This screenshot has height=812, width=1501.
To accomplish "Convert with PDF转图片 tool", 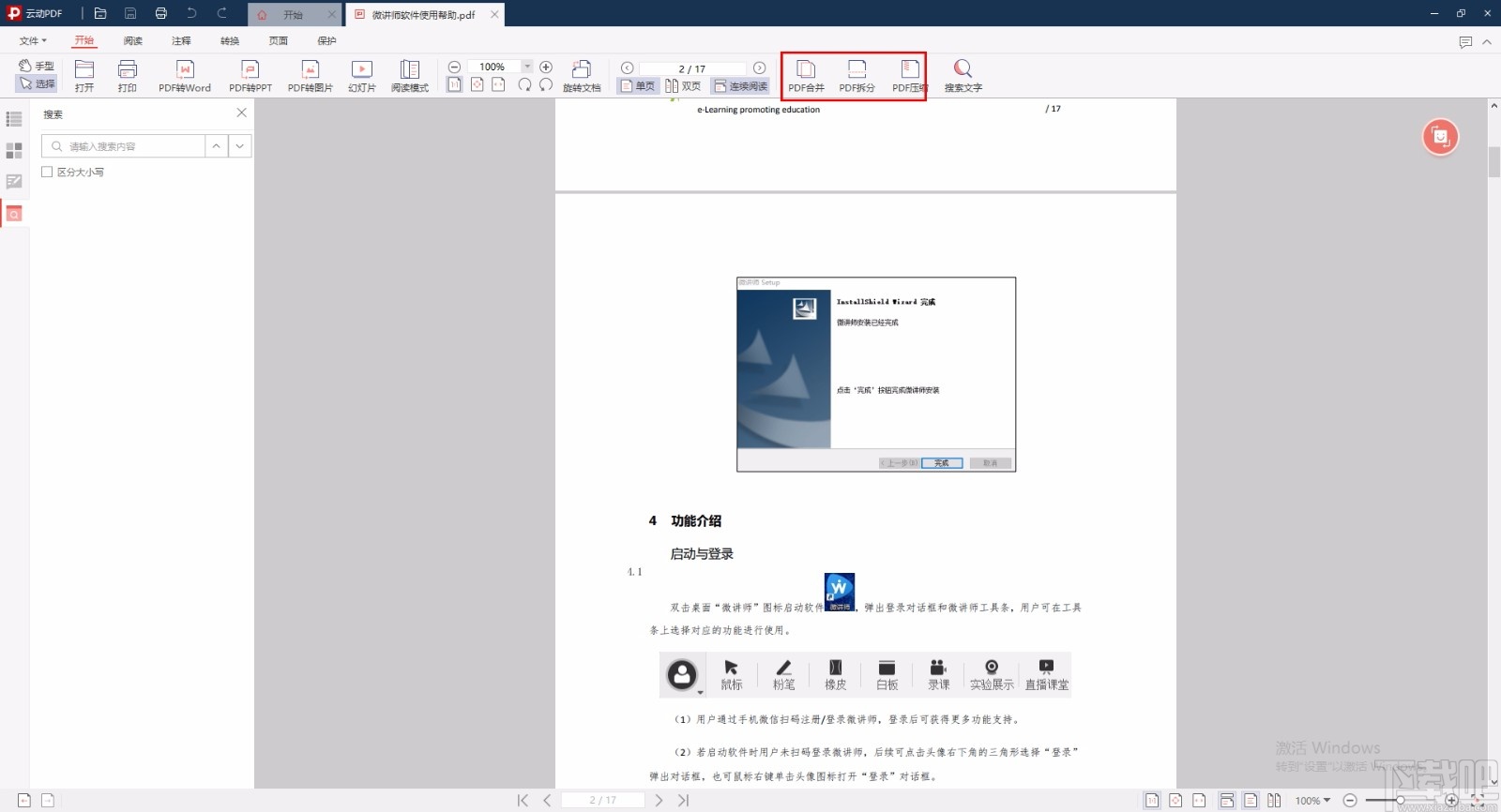I will coord(311,76).
